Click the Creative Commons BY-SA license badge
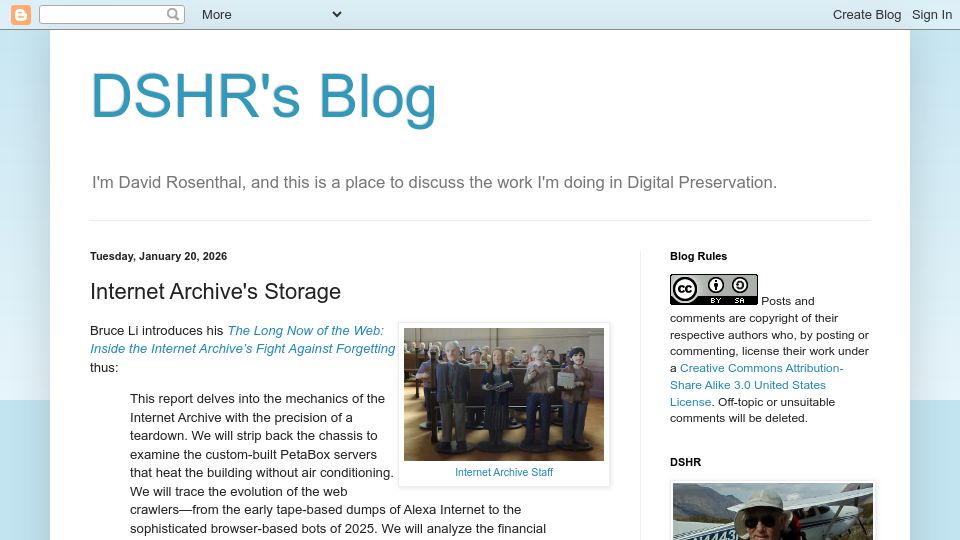 pyautogui.click(x=714, y=290)
